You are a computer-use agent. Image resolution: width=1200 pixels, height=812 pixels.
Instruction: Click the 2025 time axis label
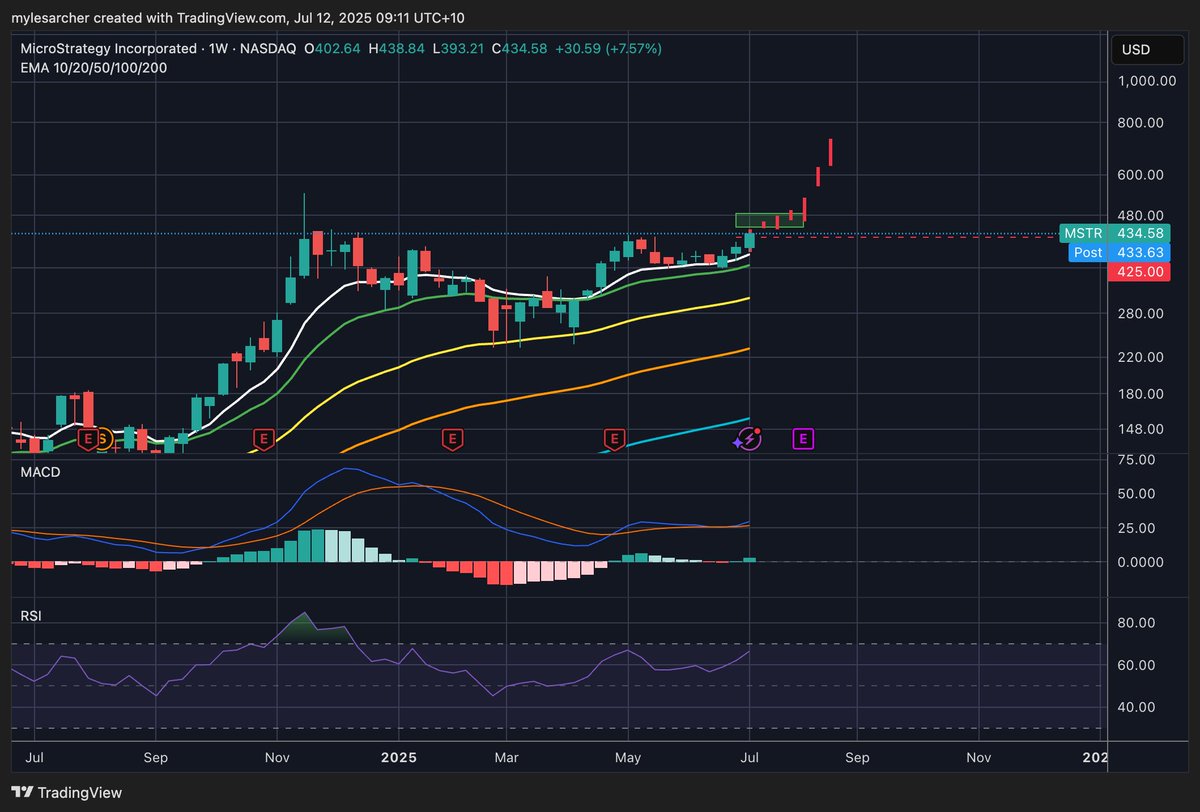coord(398,758)
